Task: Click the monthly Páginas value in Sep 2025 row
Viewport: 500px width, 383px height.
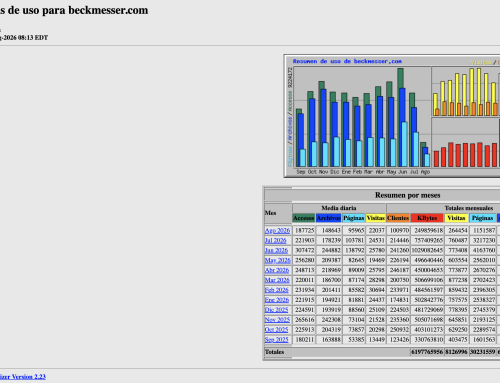Action: coord(484,339)
